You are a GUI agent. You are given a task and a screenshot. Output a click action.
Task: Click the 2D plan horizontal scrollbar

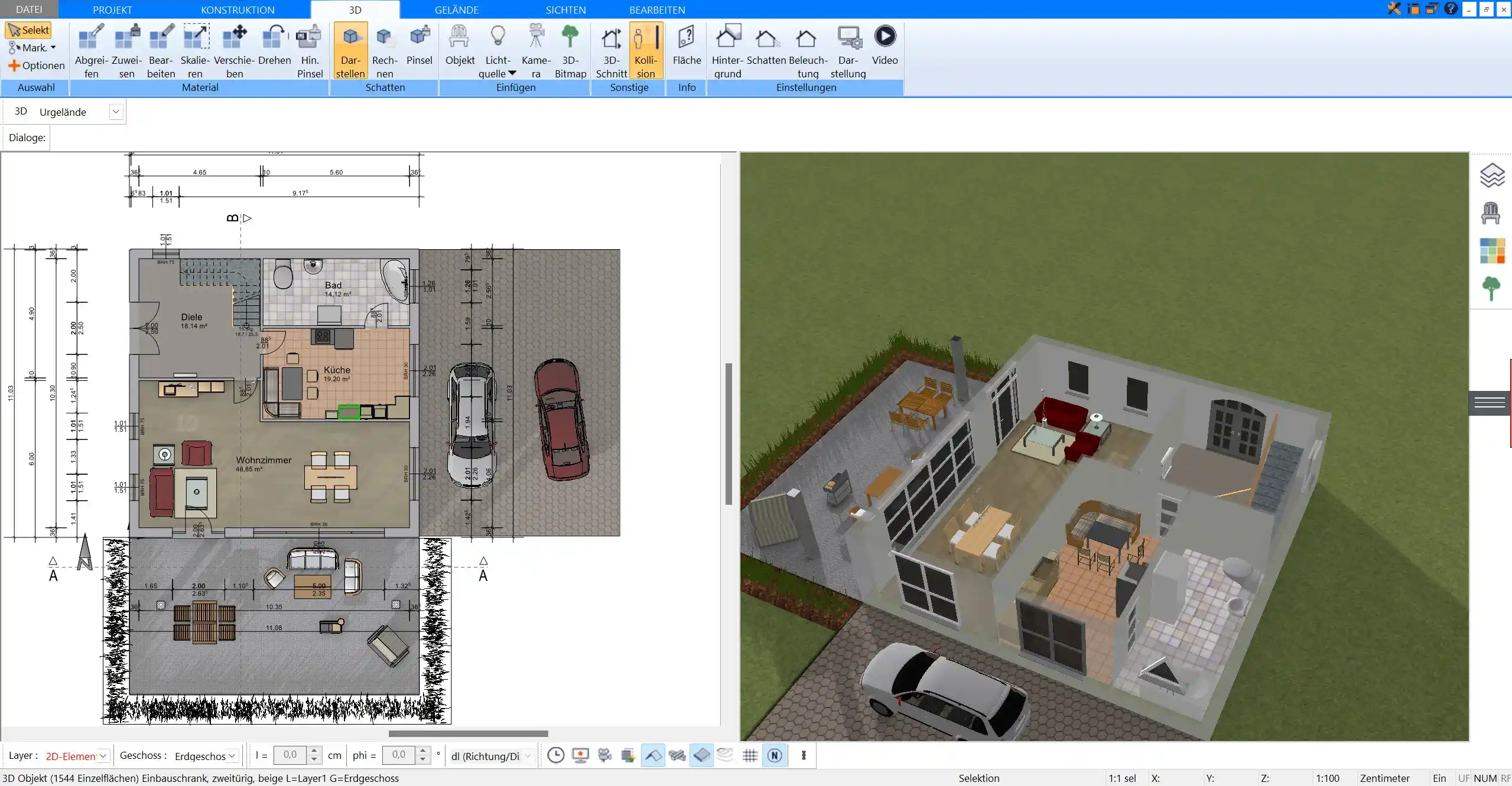click(468, 733)
